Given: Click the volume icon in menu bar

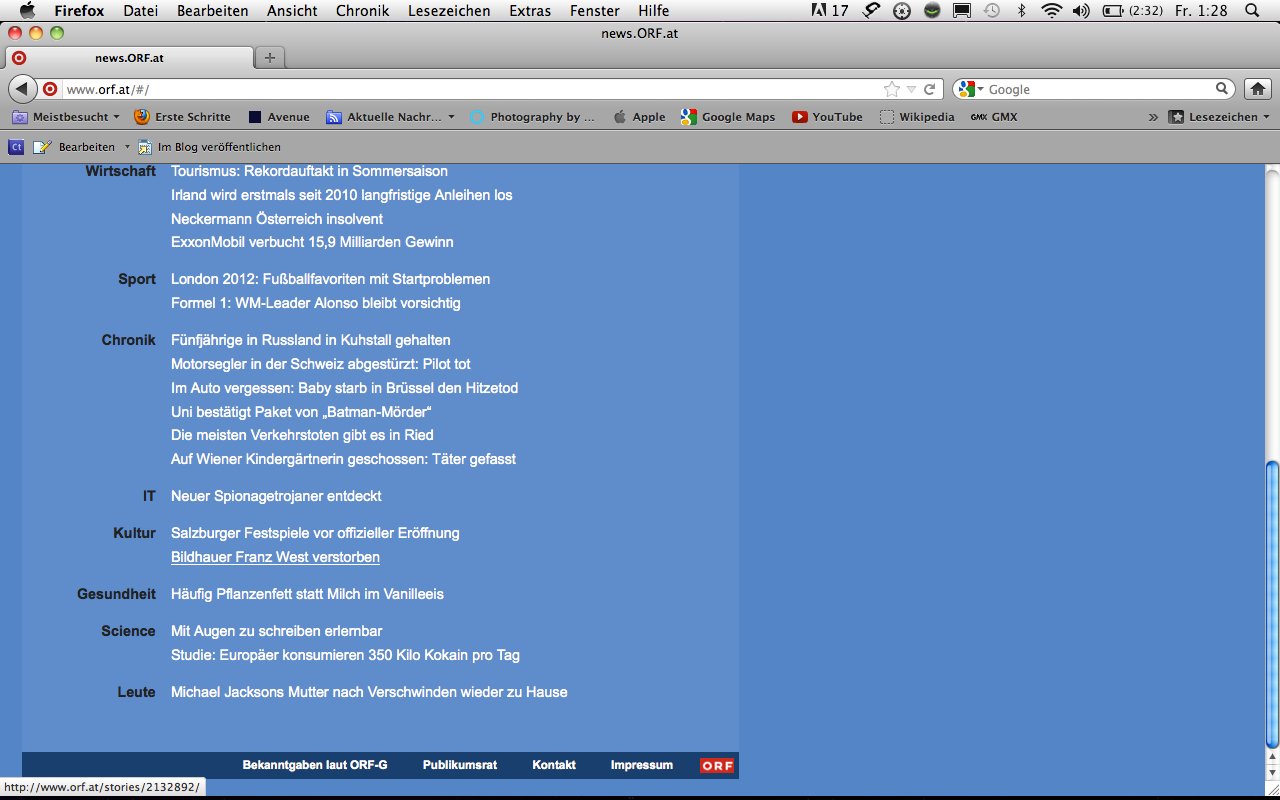Looking at the screenshot, I should (1081, 11).
